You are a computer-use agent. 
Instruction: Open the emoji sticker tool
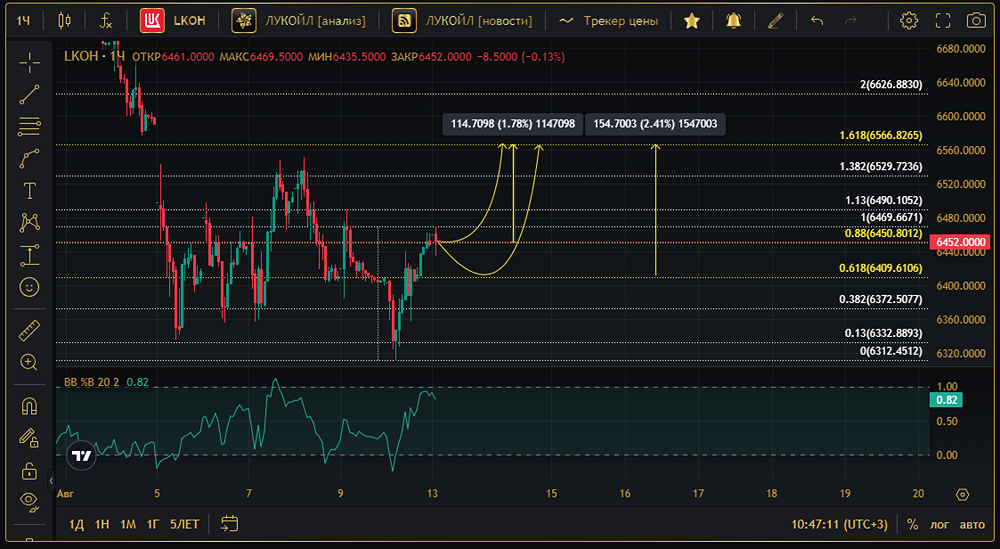coord(29,287)
